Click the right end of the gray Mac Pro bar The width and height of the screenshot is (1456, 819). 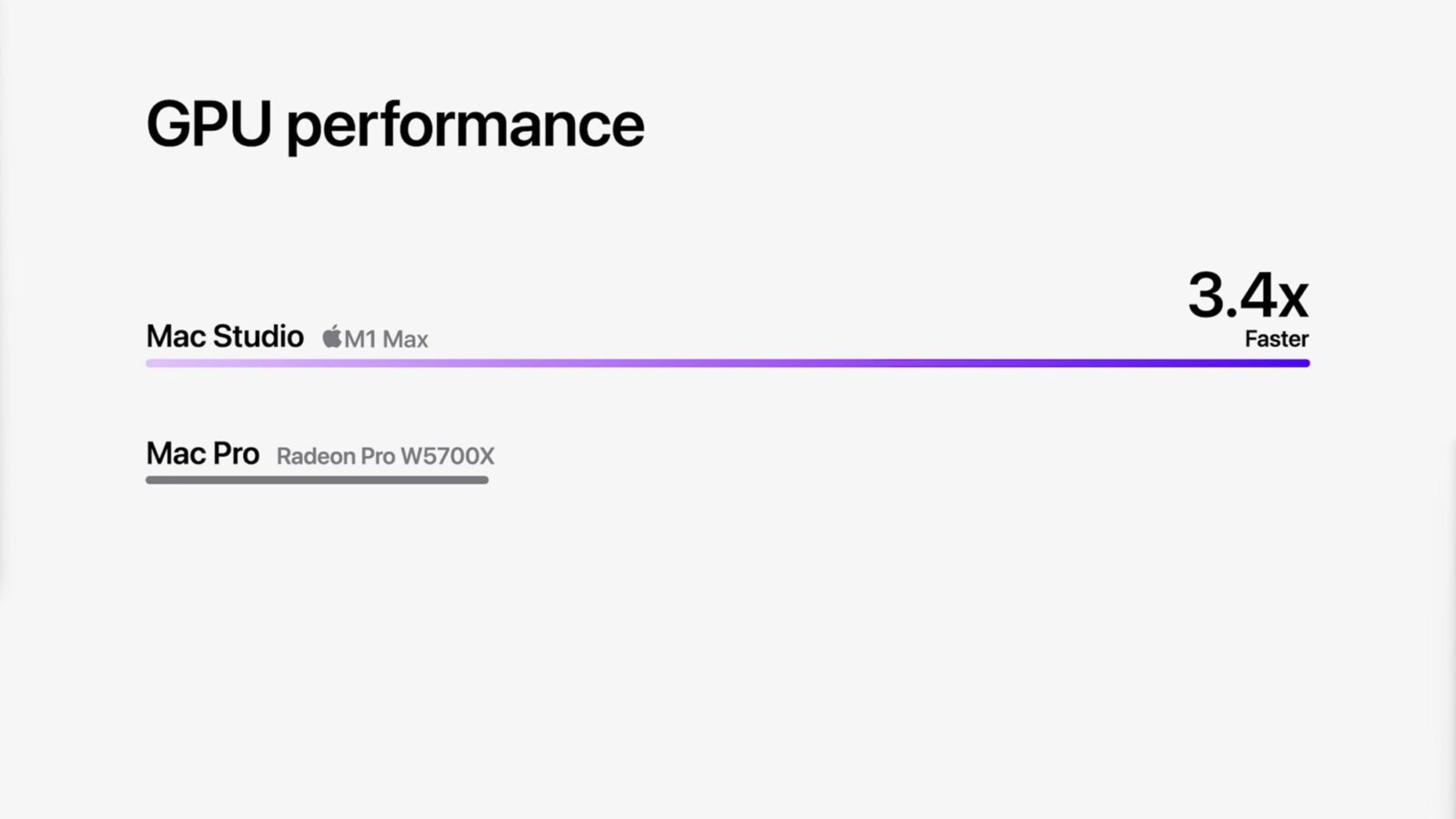click(x=482, y=480)
